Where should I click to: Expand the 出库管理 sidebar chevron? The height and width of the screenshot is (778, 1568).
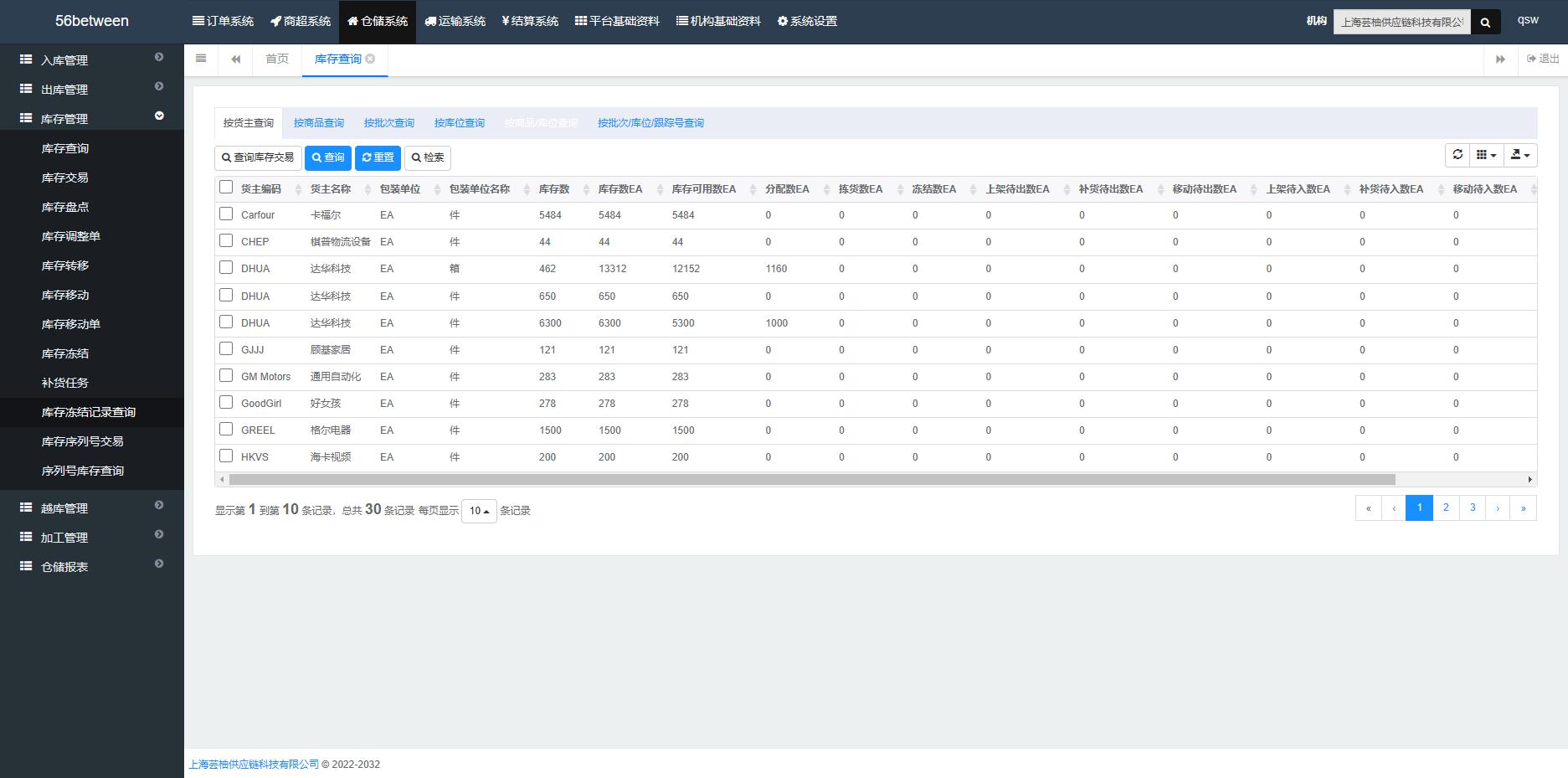coord(159,86)
